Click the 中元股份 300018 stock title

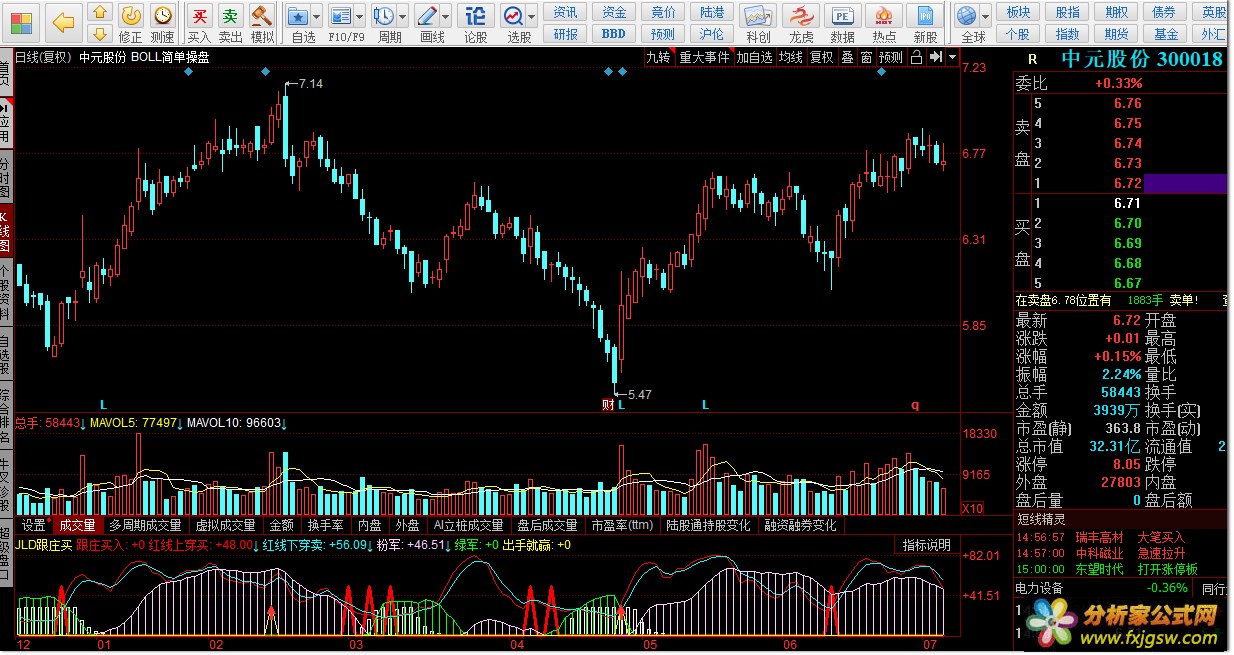tap(1141, 58)
